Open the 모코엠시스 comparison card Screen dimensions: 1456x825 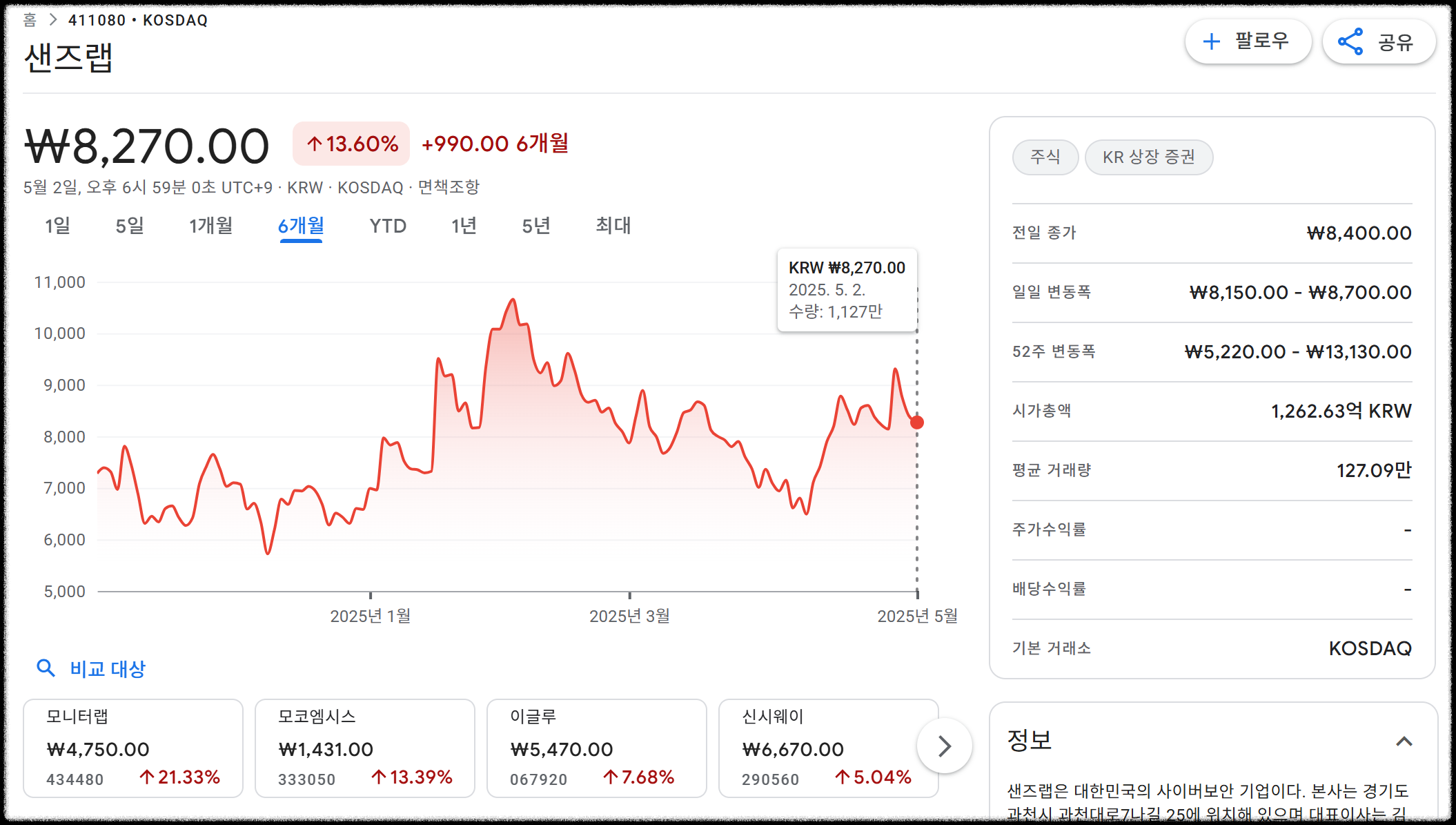click(x=365, y=748)
